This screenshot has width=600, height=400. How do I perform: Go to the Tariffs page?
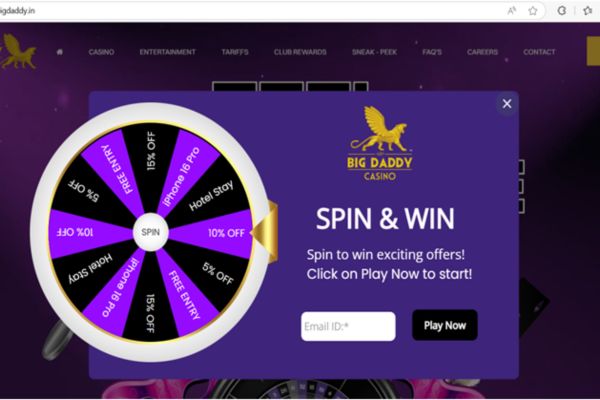[x=235, y=52]
